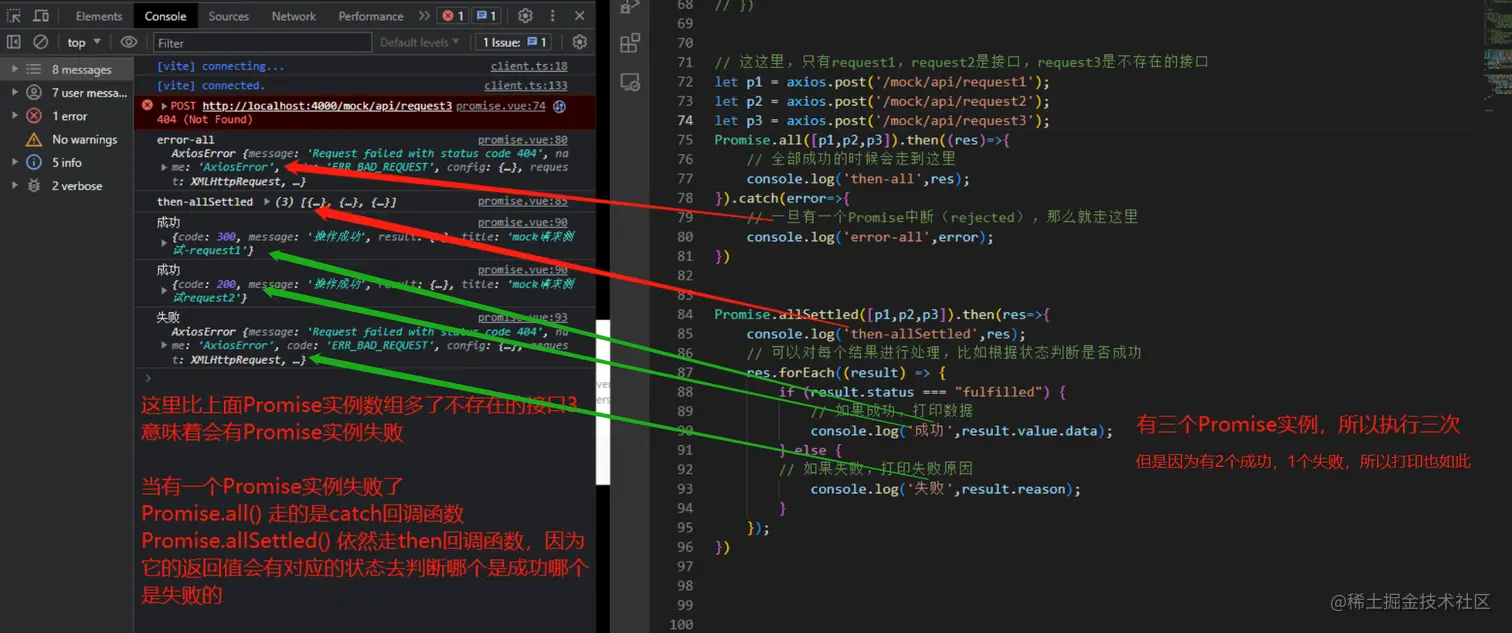Open the localhost:4000/mock/api/request3 URL link
This screenshot has width=1512, height=633.
(327, 105)
